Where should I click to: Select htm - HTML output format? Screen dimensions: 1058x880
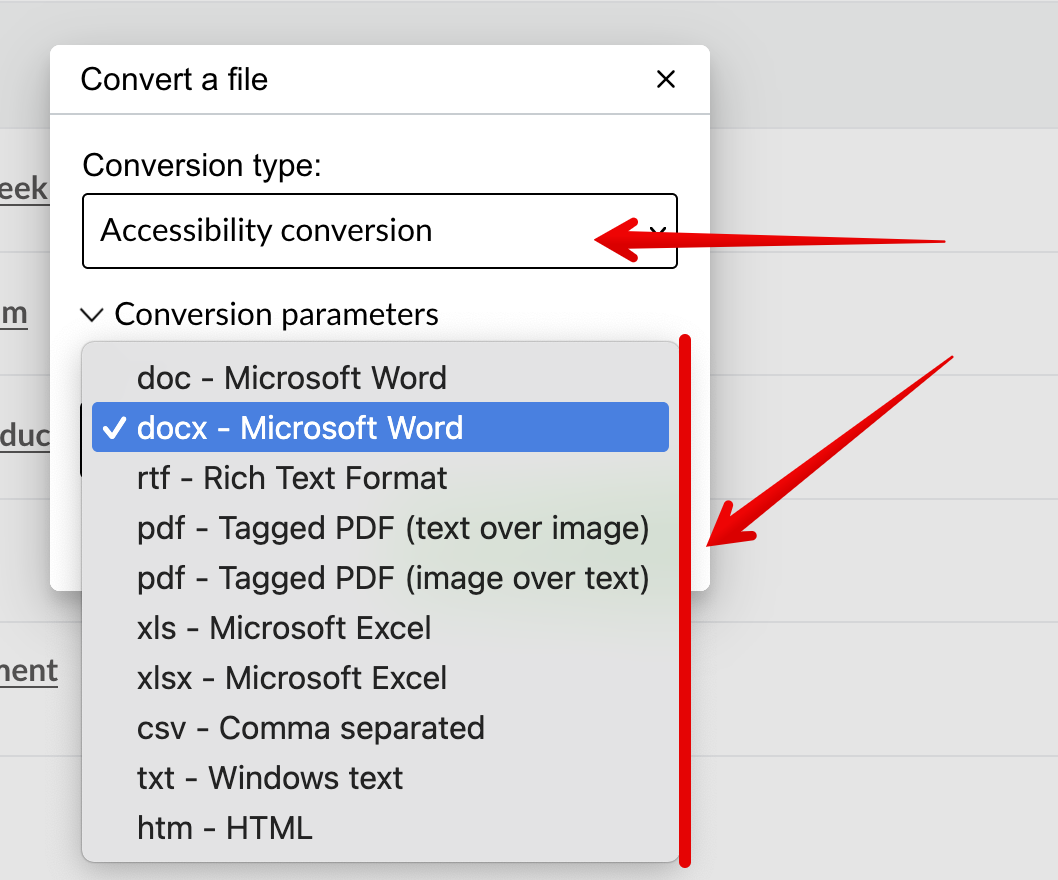pyautogui.click(x=224, y=828)
